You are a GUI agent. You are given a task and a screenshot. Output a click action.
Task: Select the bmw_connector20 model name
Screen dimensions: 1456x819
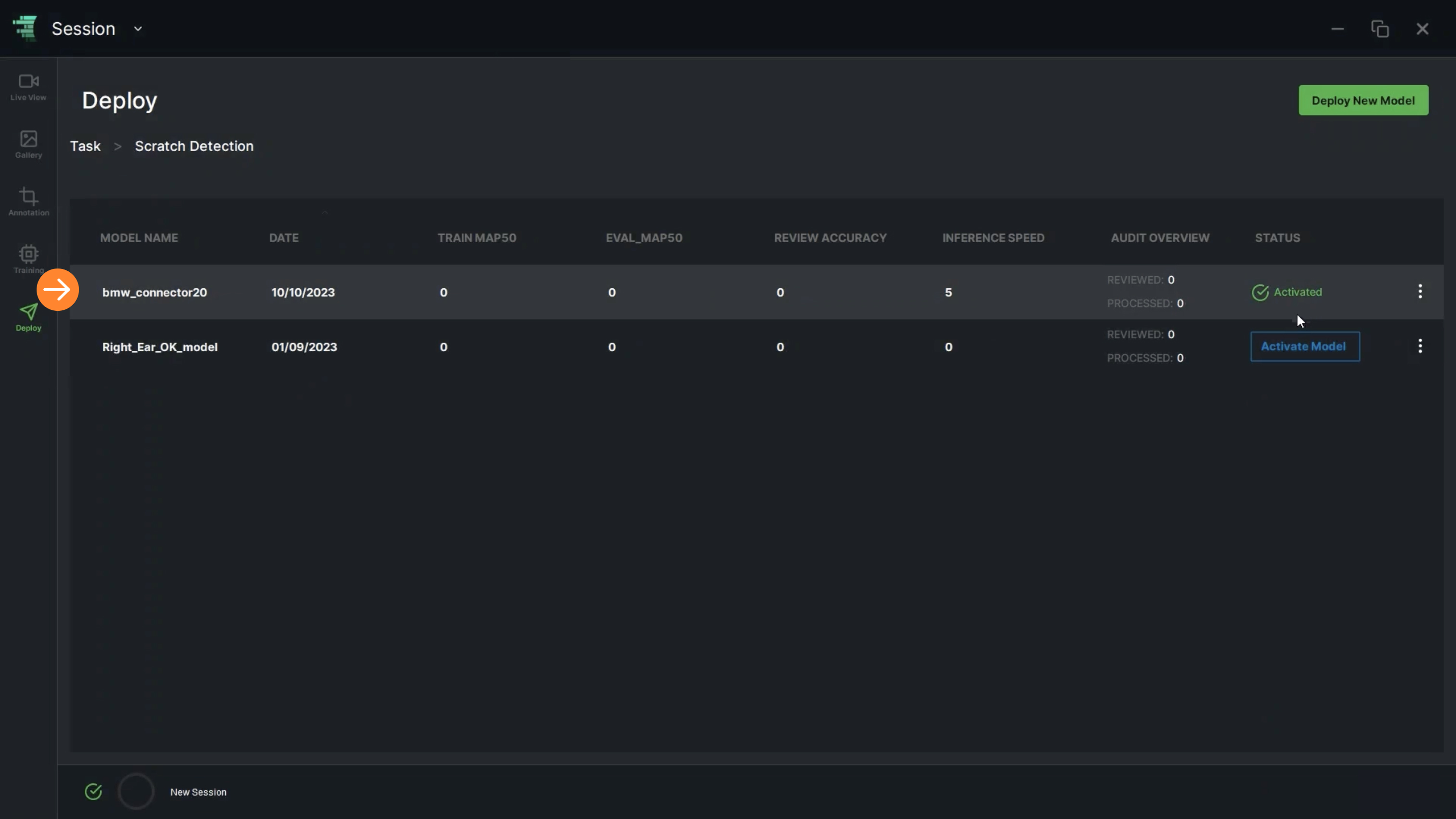[154, 293]
